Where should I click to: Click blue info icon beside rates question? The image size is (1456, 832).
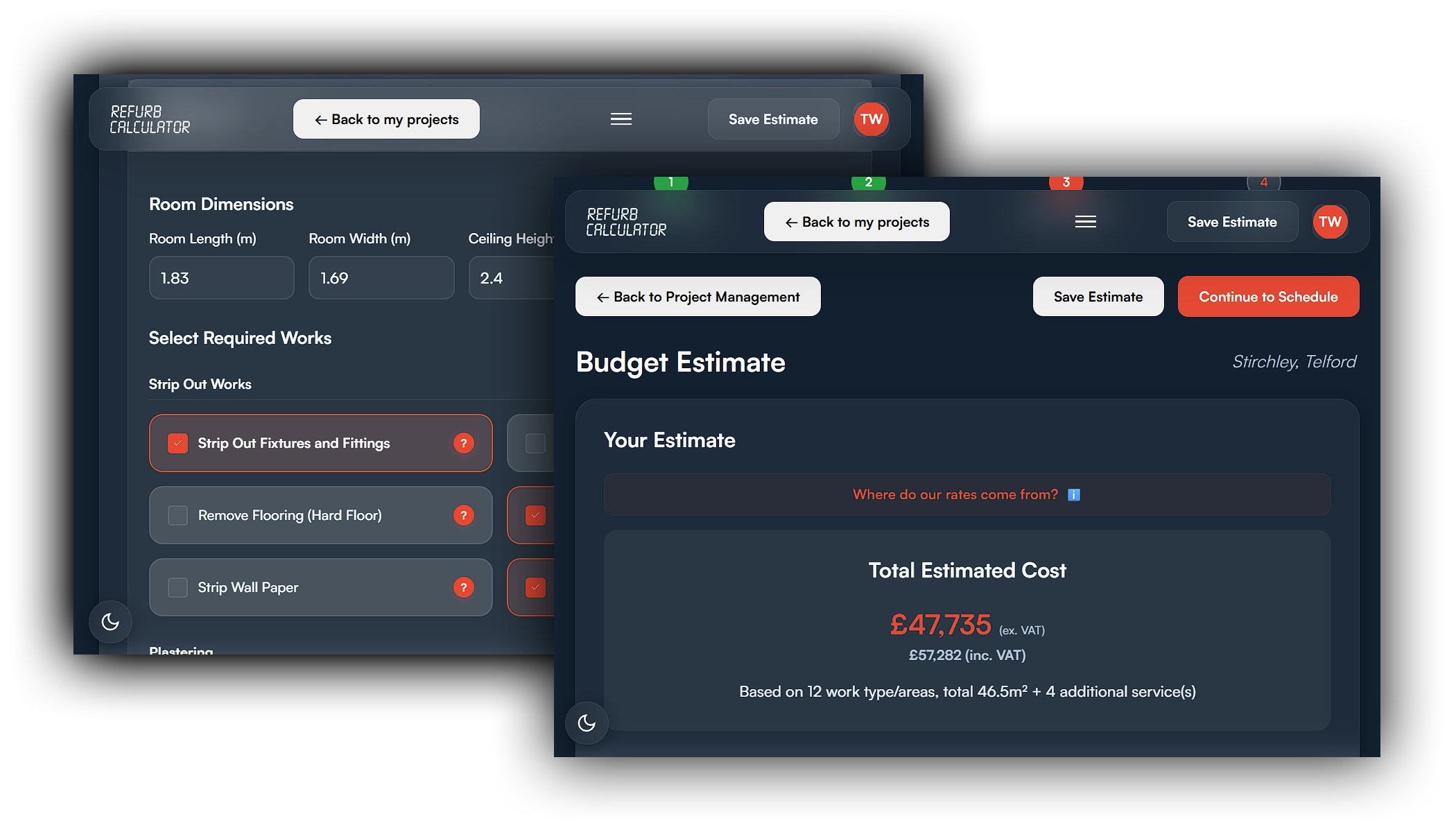coord(1073,495)
